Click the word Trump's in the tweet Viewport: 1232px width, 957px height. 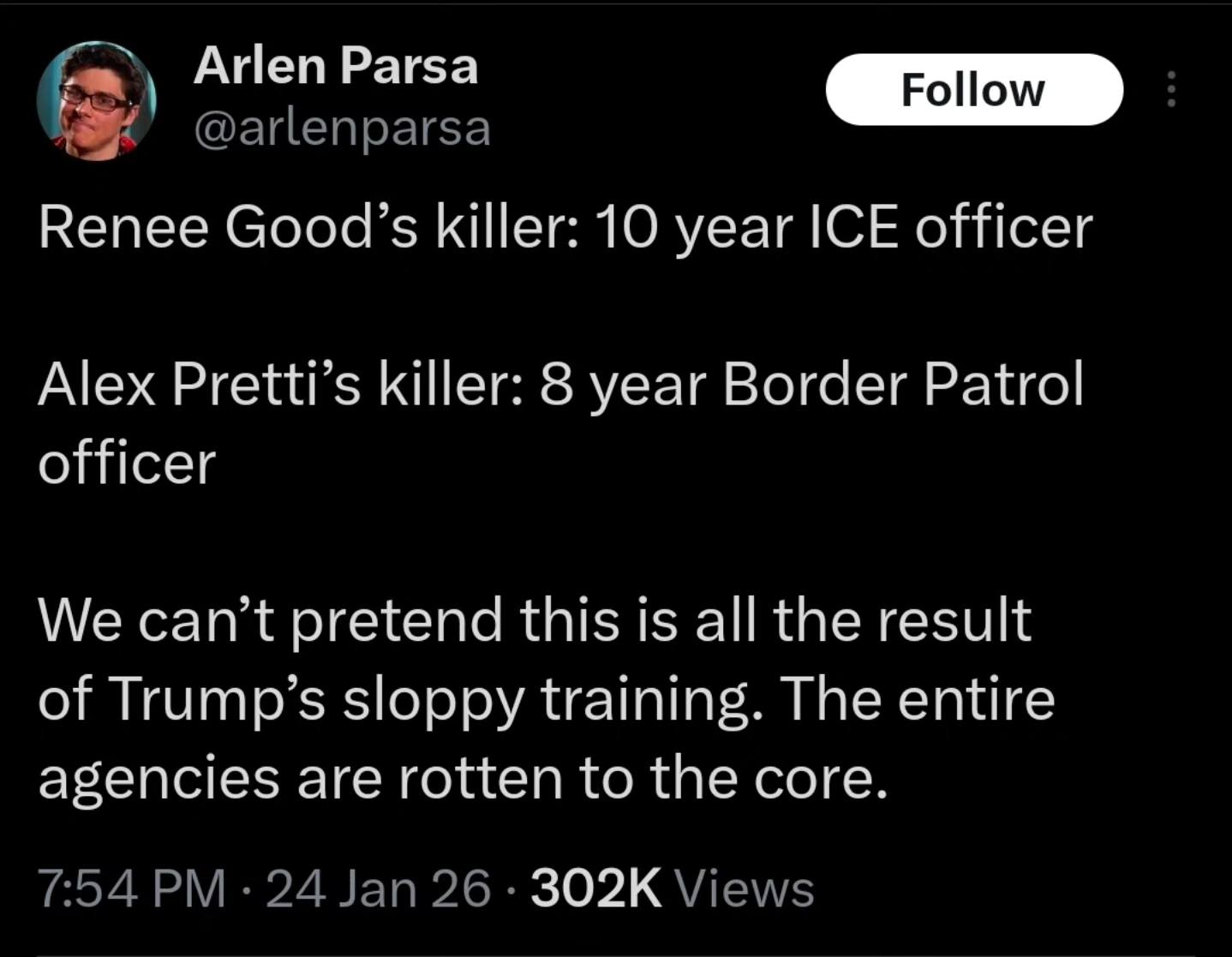coord(218,699)
